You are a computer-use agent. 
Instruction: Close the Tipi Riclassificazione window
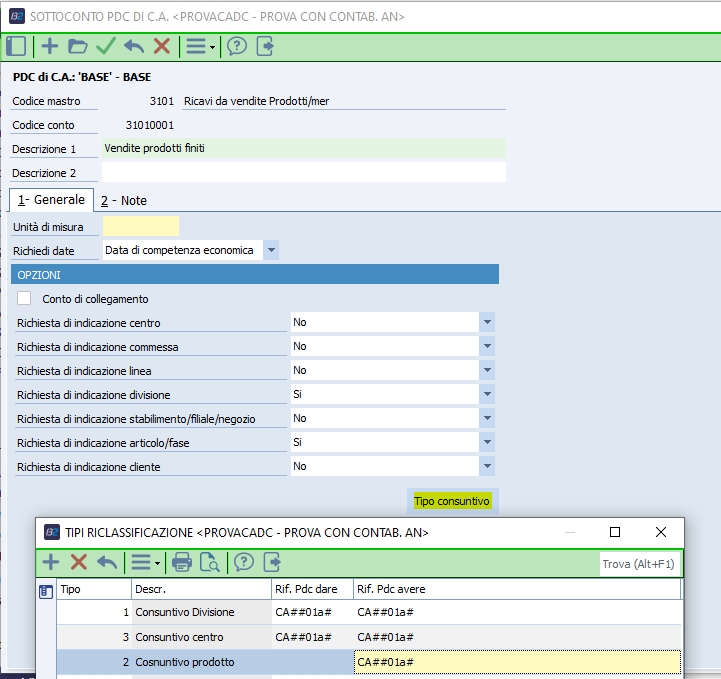point(661,532)
